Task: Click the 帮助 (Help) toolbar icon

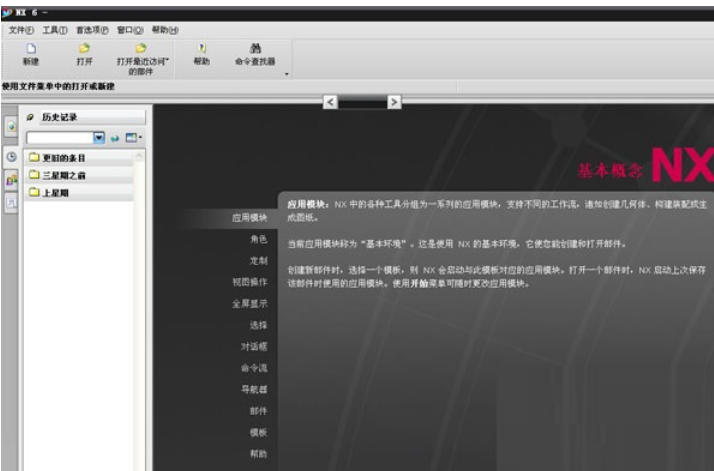Action: coord(202,54)
